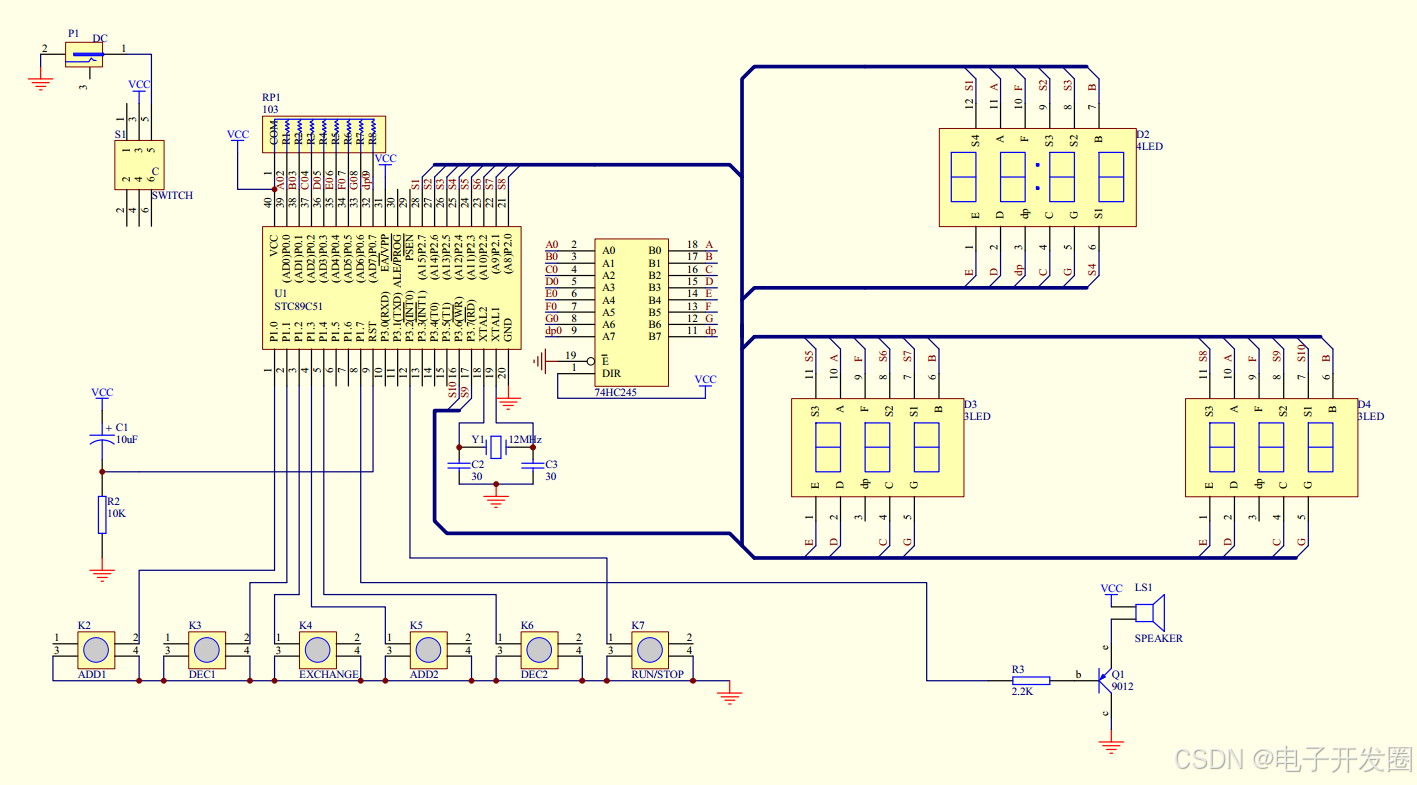The height and width of the screenshot is (785, 1417).
Task: Select the LS1 speaker symbol
Action: coord(1150,611)
